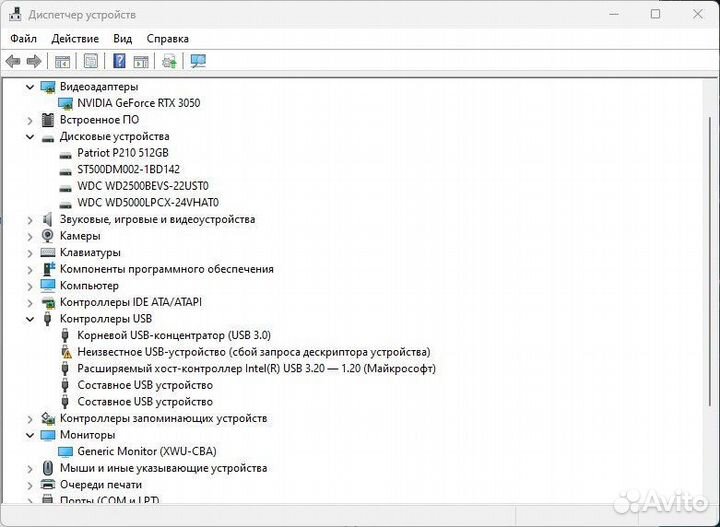
Task: Select Неизвестное USB-устройство entry text
Action: [x=254, y=352]
